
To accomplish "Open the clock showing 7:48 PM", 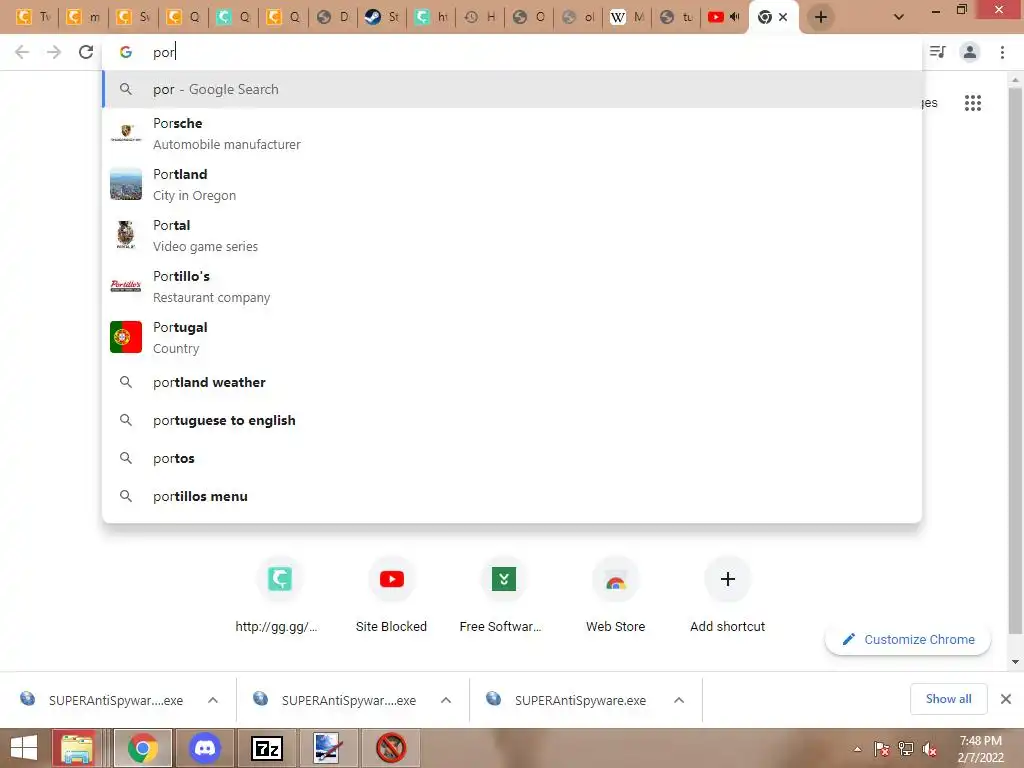I will coord(980,748).
